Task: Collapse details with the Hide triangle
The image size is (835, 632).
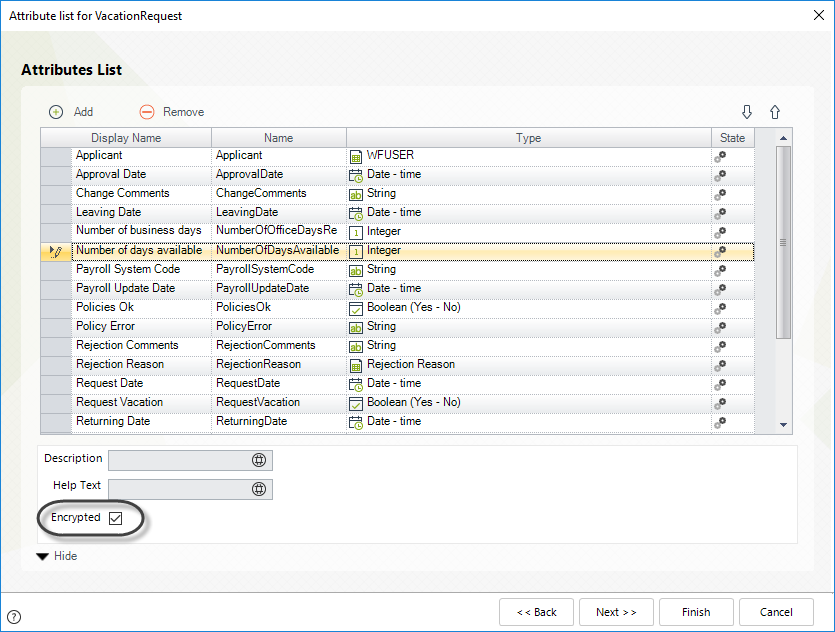Action: 43,556
